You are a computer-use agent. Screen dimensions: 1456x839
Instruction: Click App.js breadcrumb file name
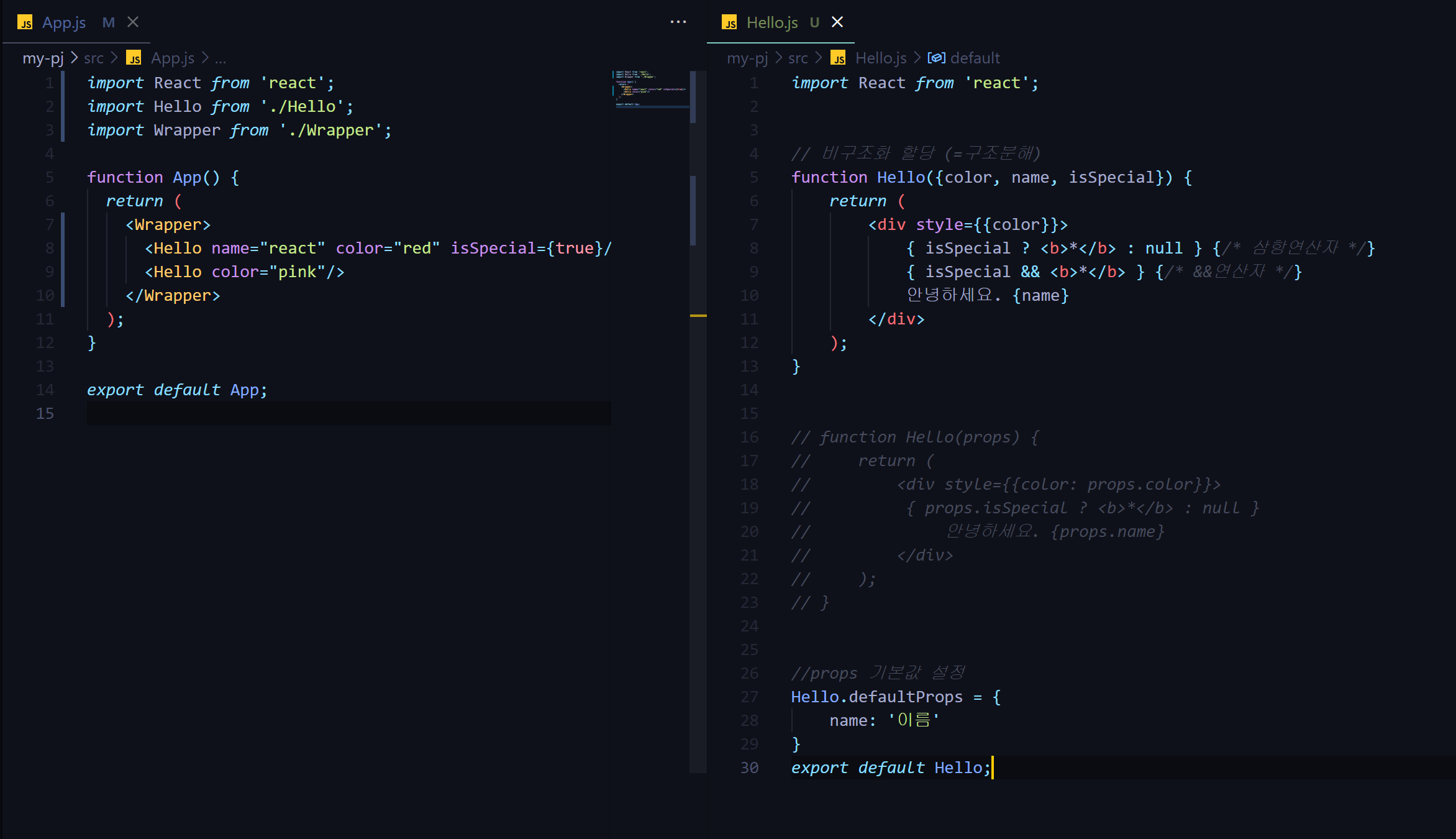[x=173, y=58]
